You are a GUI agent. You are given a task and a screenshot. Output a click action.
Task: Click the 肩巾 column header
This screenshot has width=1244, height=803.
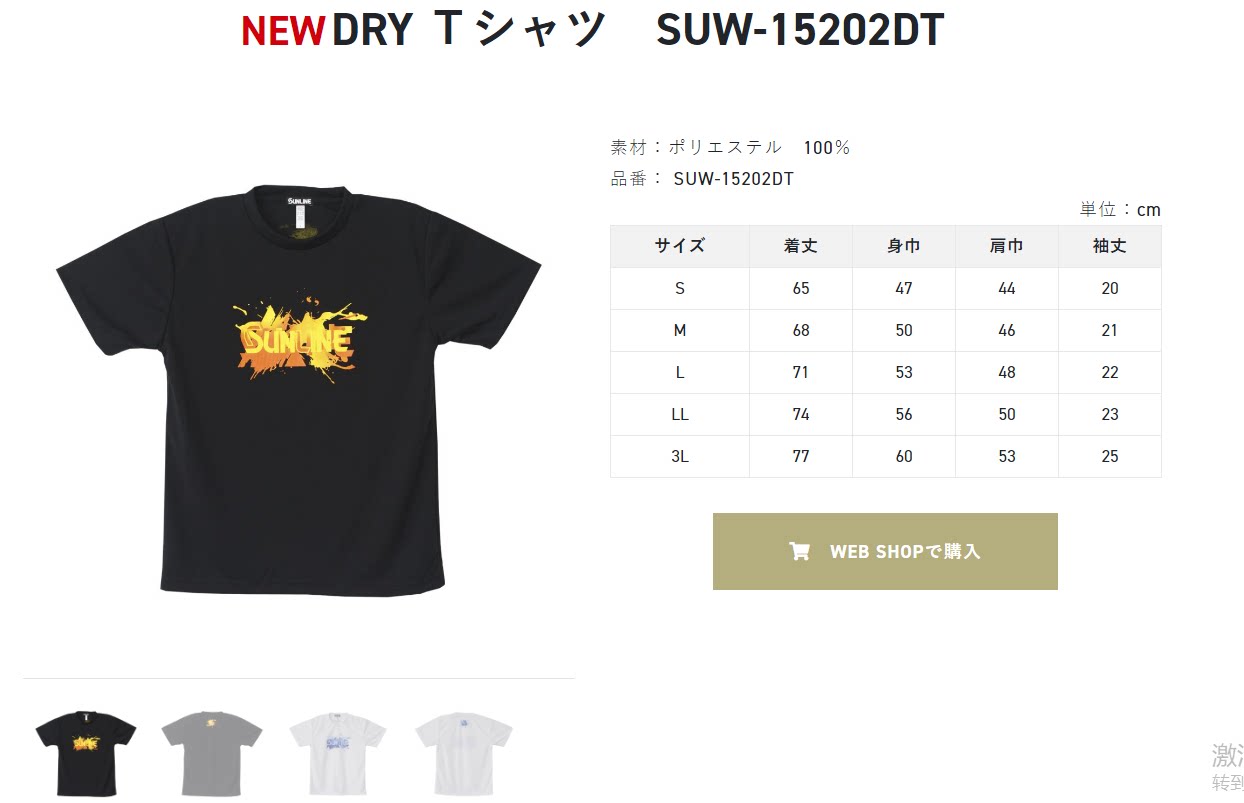(1007, 246)
